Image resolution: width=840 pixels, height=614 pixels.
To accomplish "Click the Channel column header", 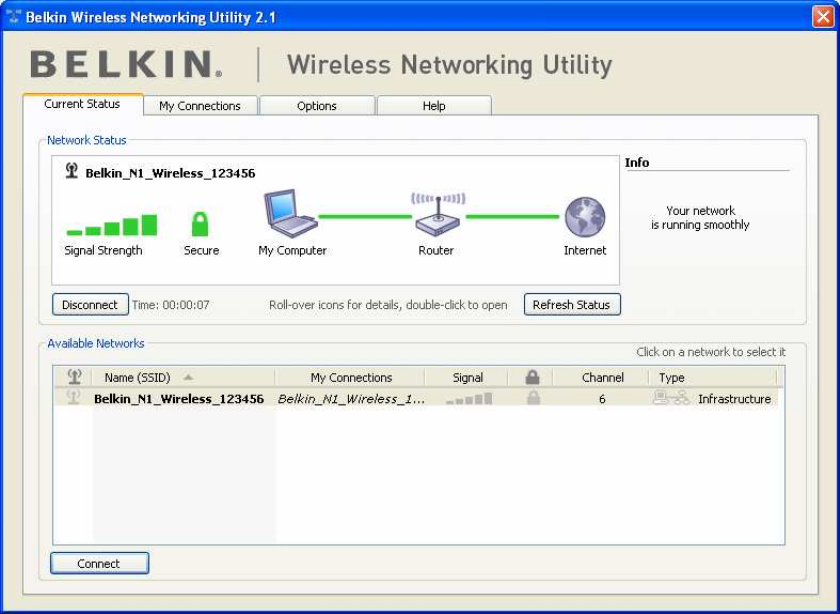I will point(602,377).
